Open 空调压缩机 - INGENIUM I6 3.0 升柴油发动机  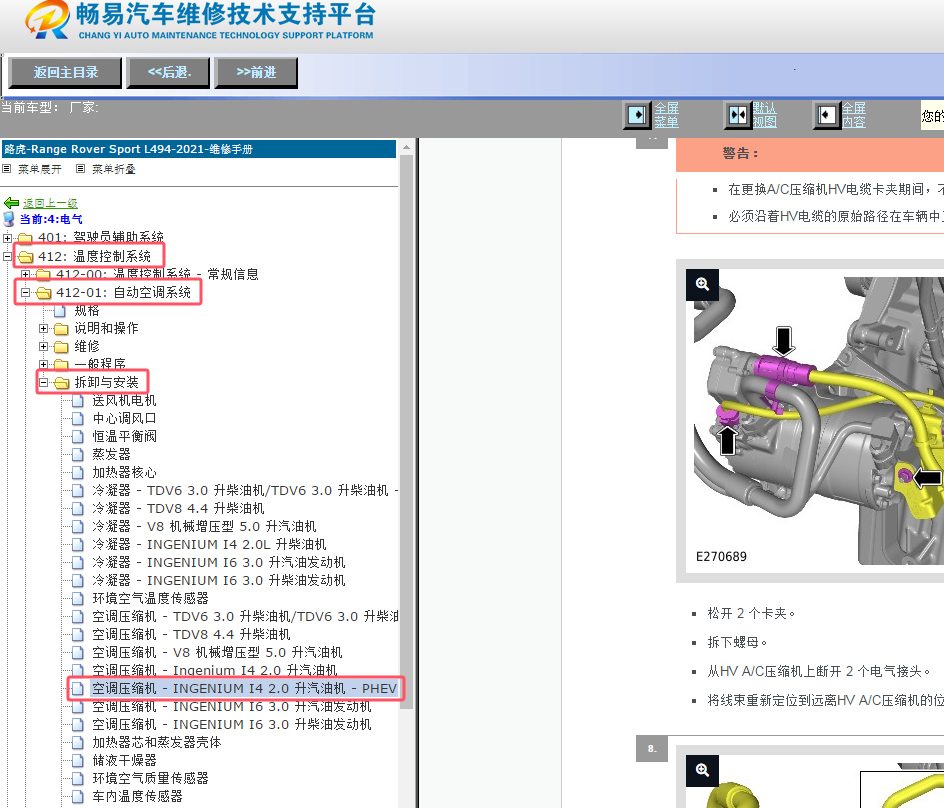232,725
